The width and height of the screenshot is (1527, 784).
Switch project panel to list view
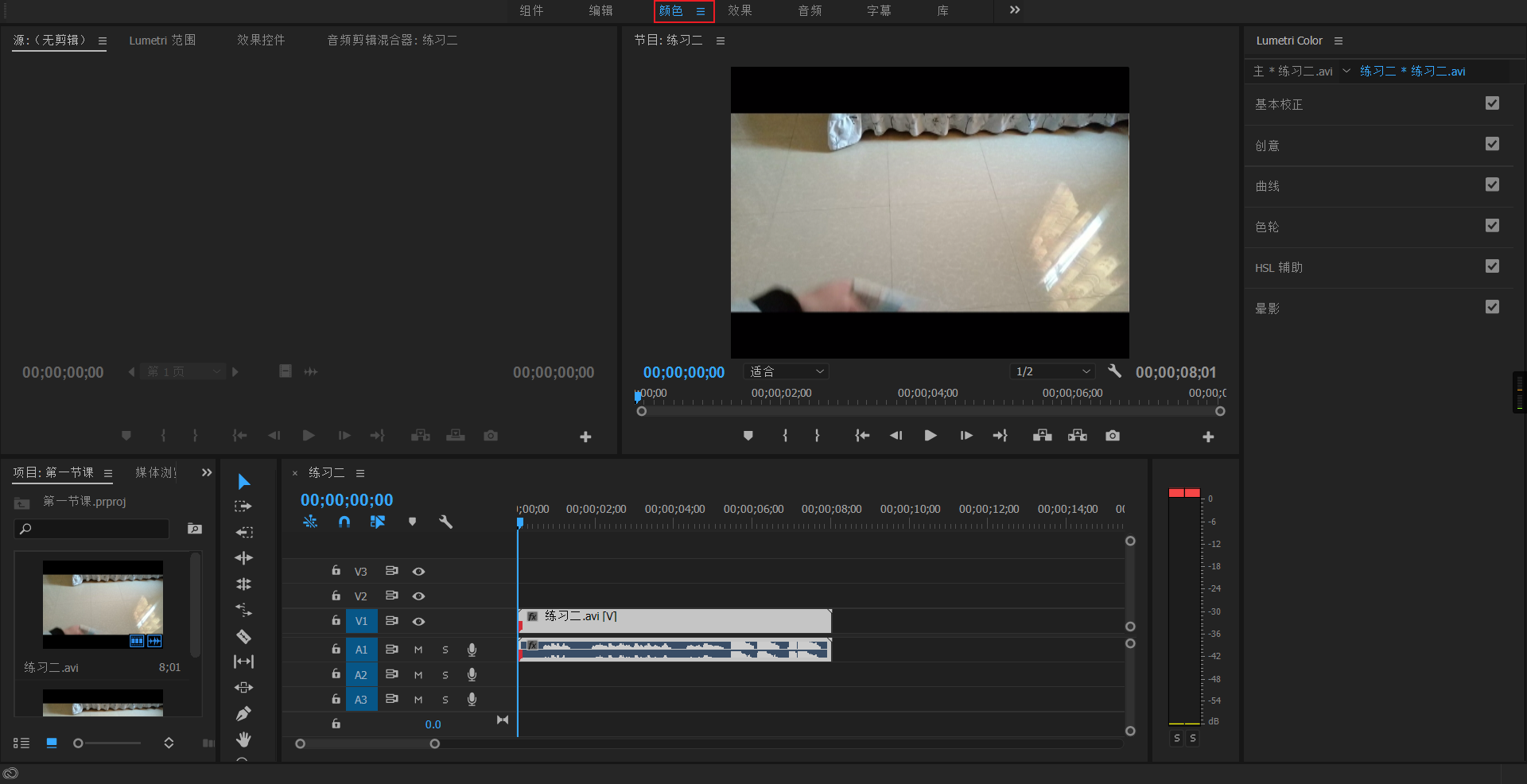[21, 743]
